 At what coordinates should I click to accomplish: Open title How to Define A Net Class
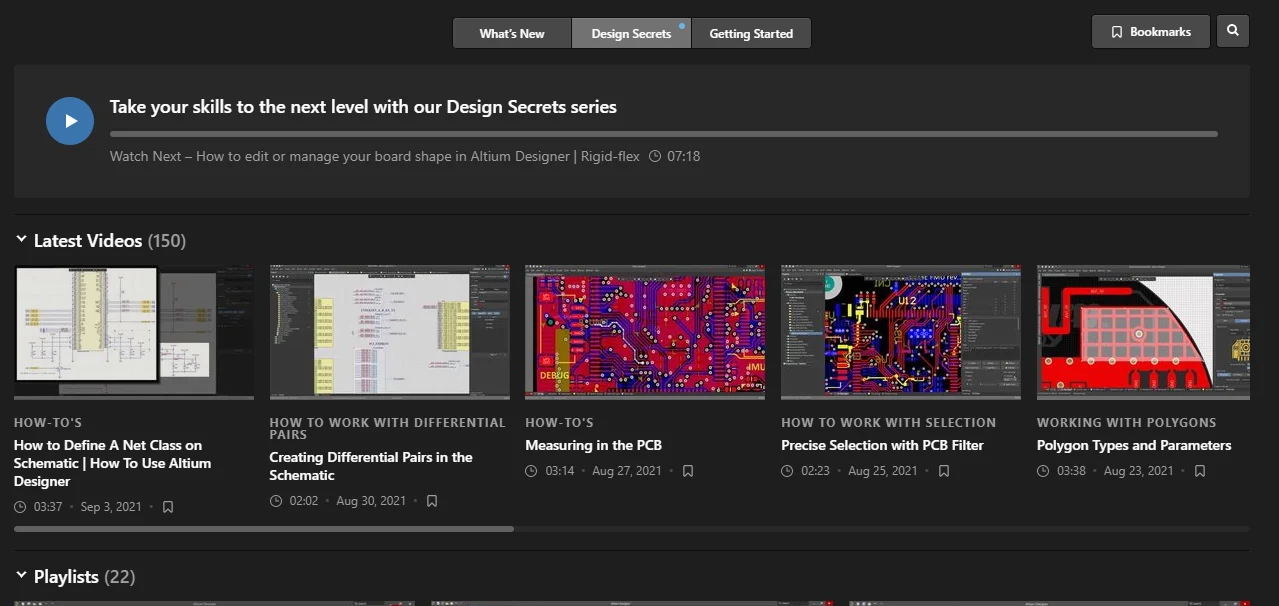113,463
